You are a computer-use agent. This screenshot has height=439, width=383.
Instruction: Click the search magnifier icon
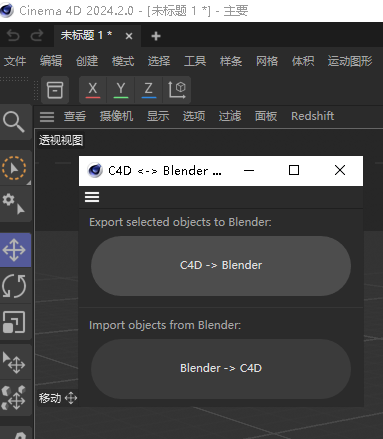(14, 122)
